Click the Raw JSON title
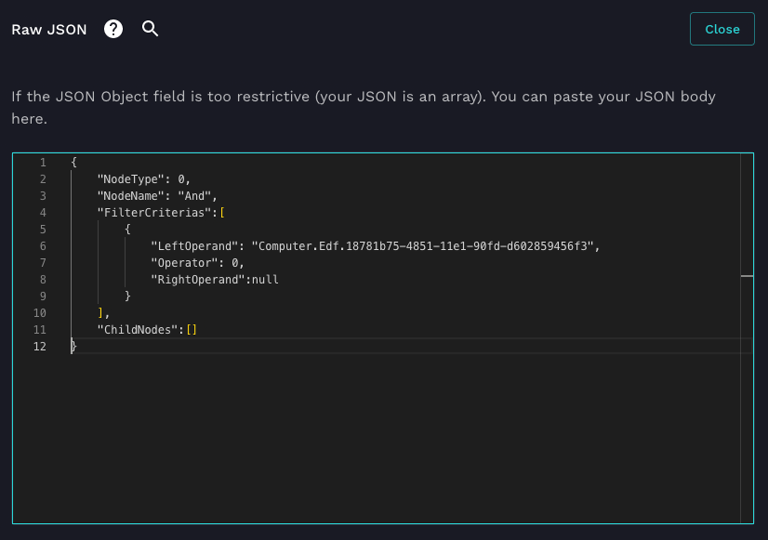Image resolution: width=768 pixels, height=540 pixels. 49,29
